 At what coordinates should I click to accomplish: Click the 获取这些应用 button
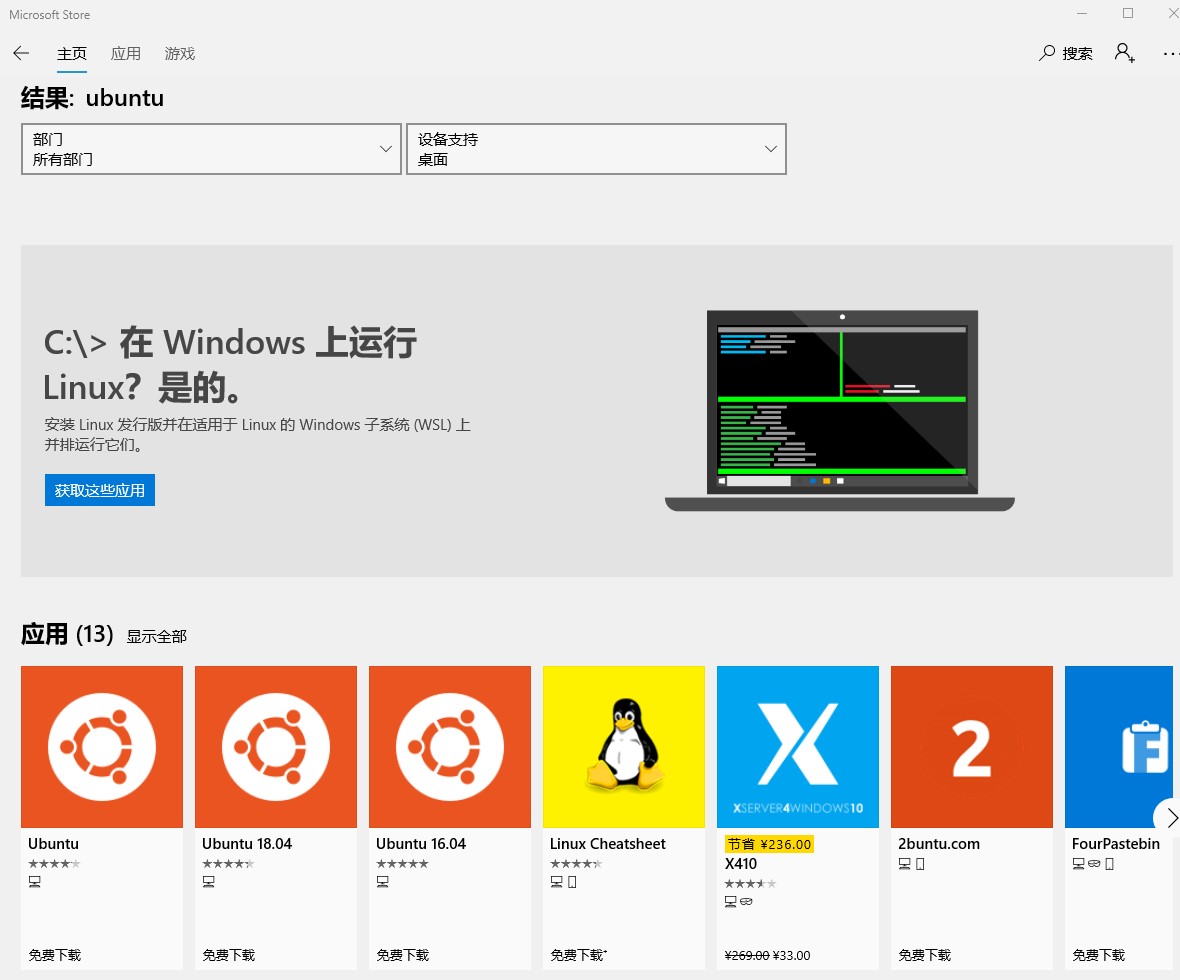[x=99, y=490]
